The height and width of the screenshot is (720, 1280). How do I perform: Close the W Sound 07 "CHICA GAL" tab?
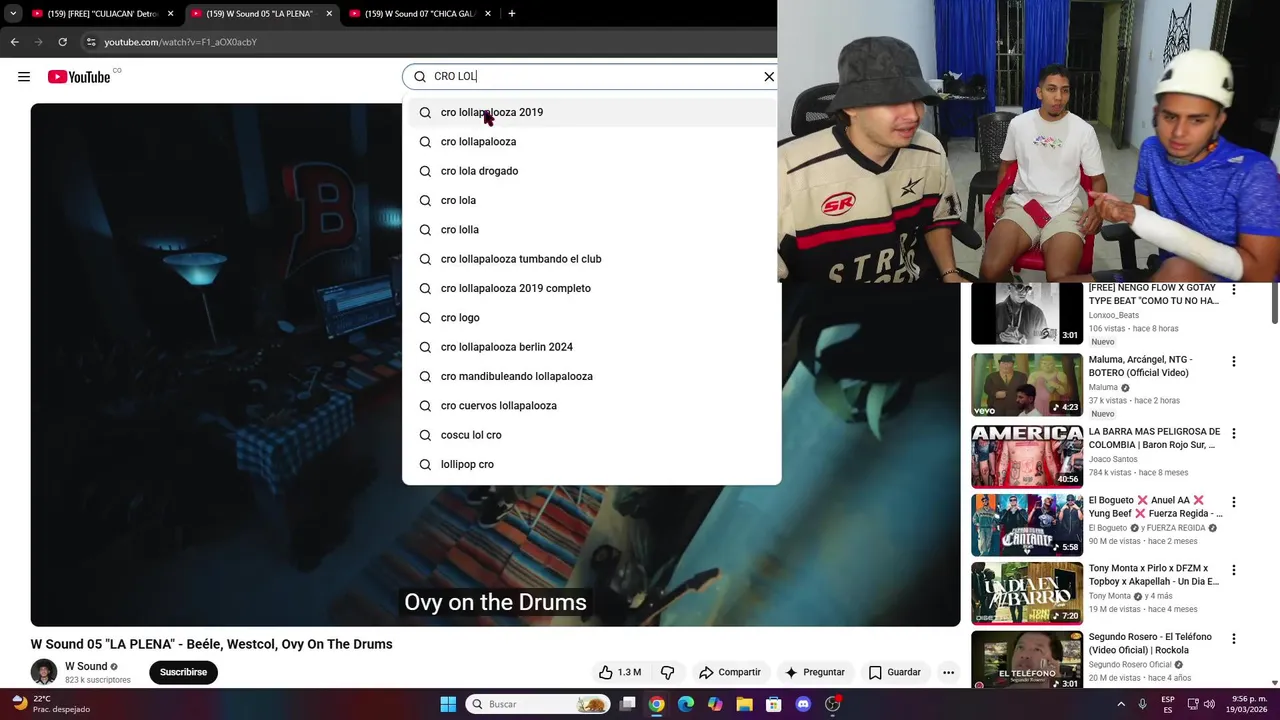tap(488, 14)
